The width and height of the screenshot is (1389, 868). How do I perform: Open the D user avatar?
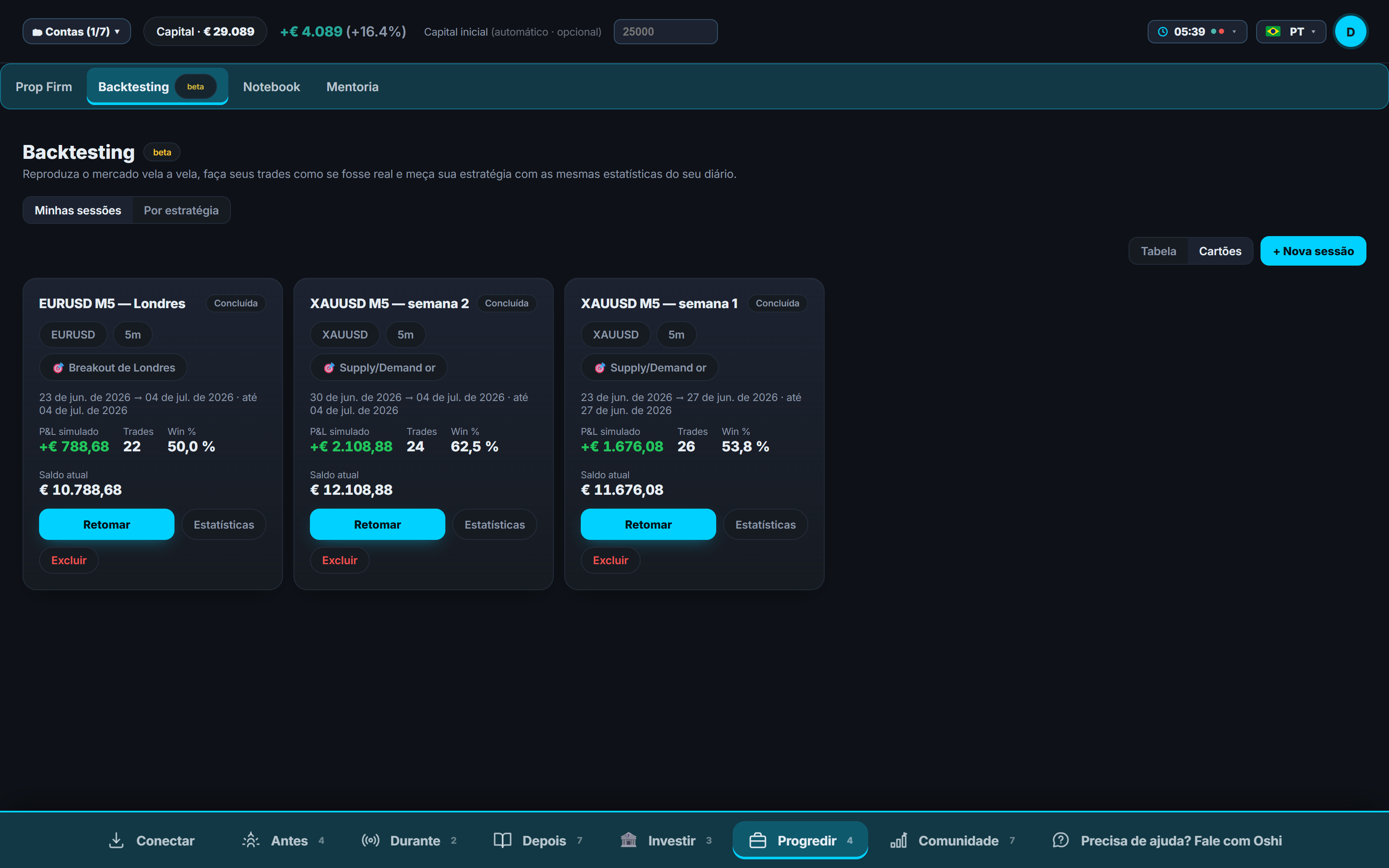tap(1350, 32)
